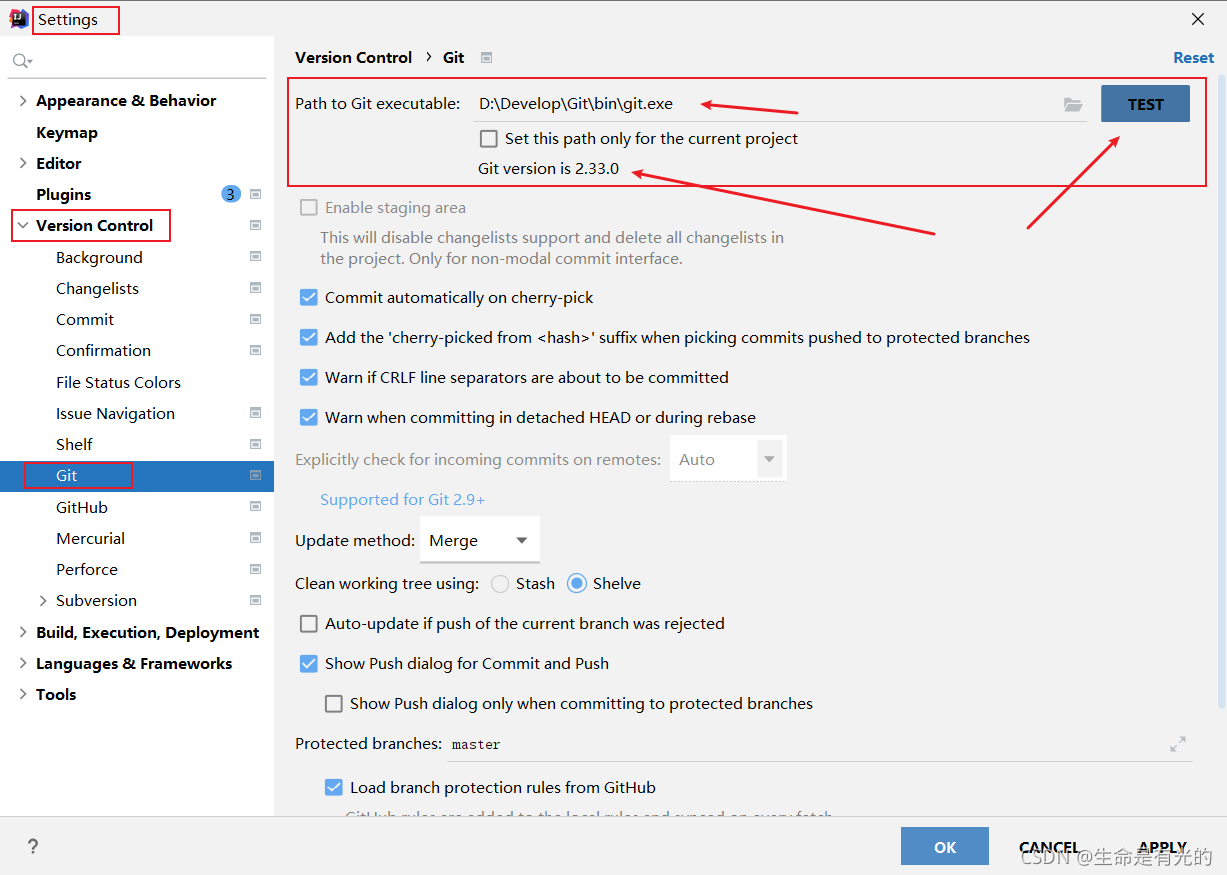The height and width of the screenshot is (875, 1227).
Task: Click the project icon on the Subversion row
Action: coord(256,601)
